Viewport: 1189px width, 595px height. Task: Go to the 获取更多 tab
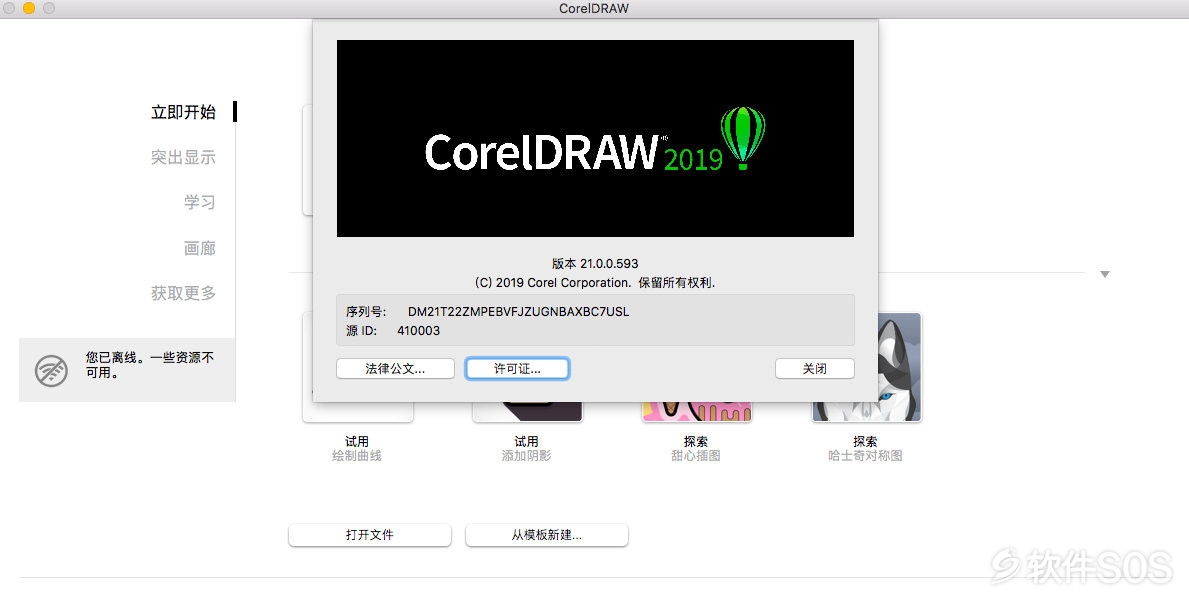184,293
